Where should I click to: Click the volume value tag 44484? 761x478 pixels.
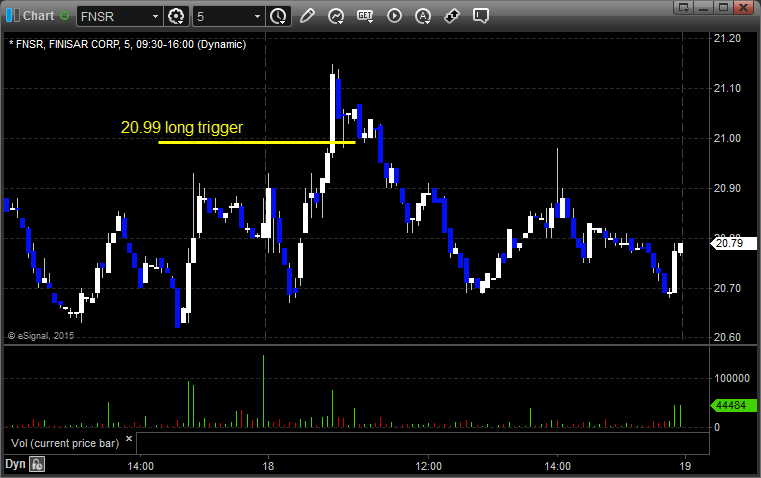[x=733, y=405]
